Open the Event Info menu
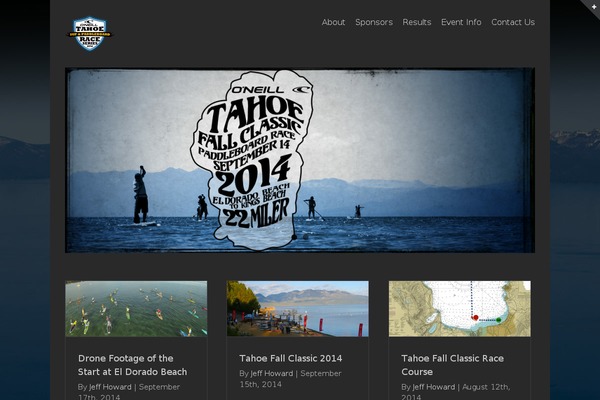600x400 pixels. point(461,22)
